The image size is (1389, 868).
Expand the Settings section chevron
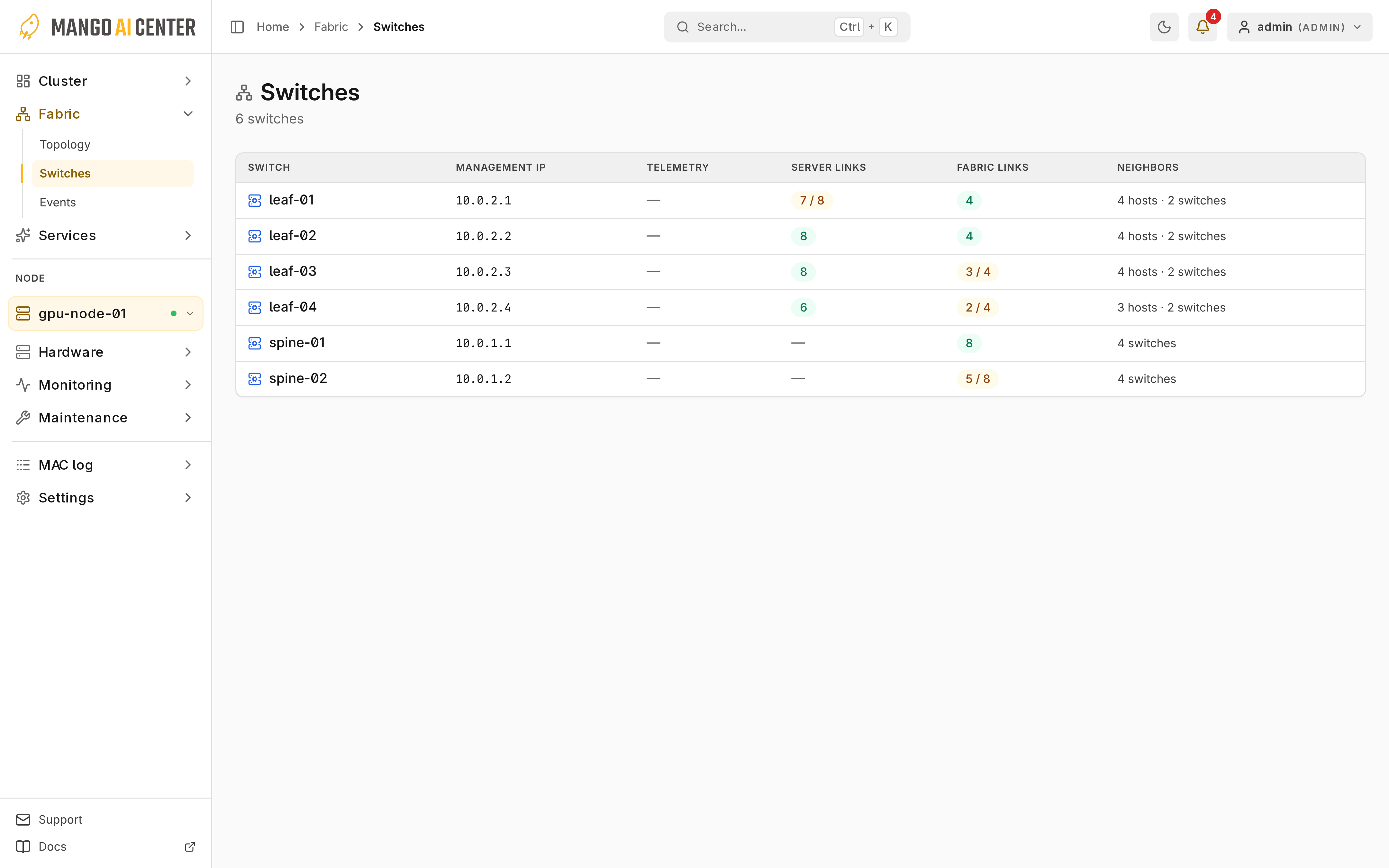point(188,498)
